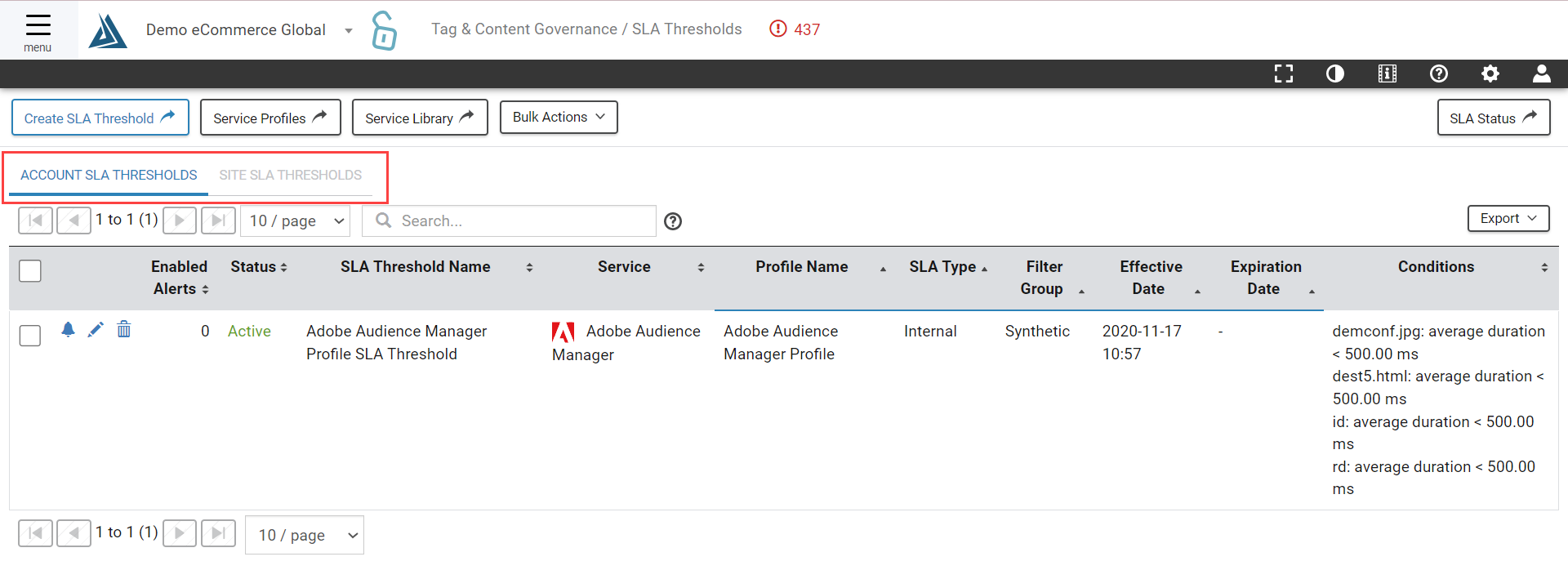Click the 2020-11-17 10:57 effective date

1142,342
